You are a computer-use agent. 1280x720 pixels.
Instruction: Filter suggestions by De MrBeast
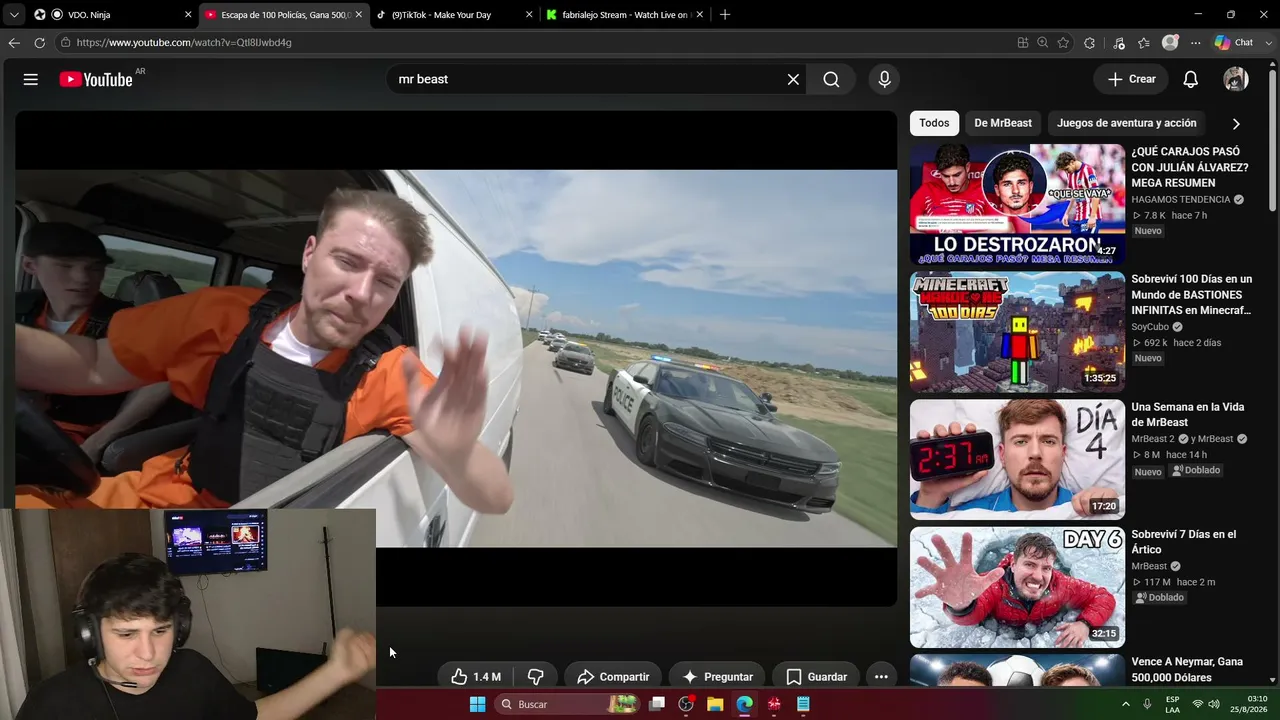[x=1003, y=123]
